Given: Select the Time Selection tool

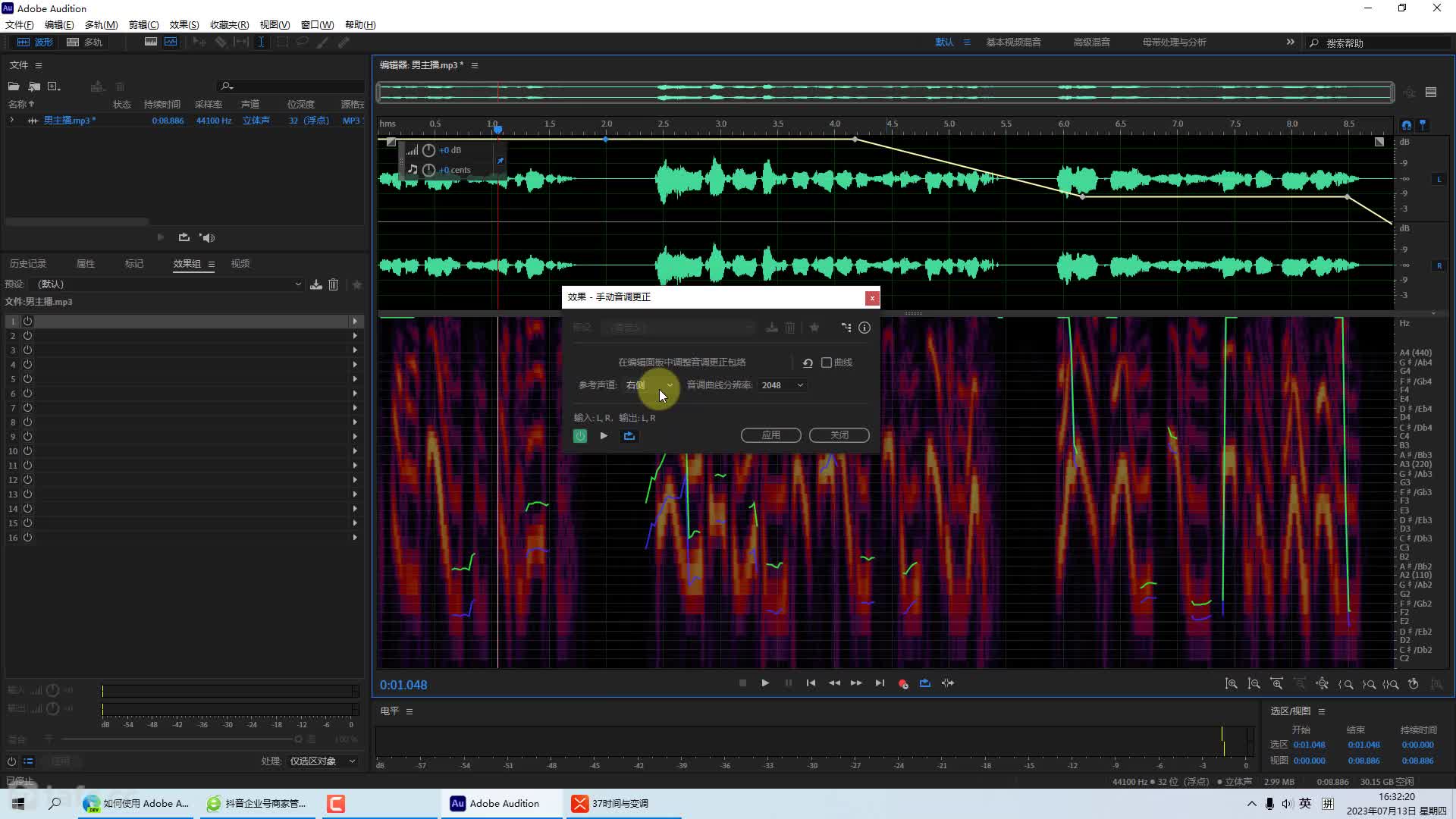Looking at the screenshot, I should (261, 42).
